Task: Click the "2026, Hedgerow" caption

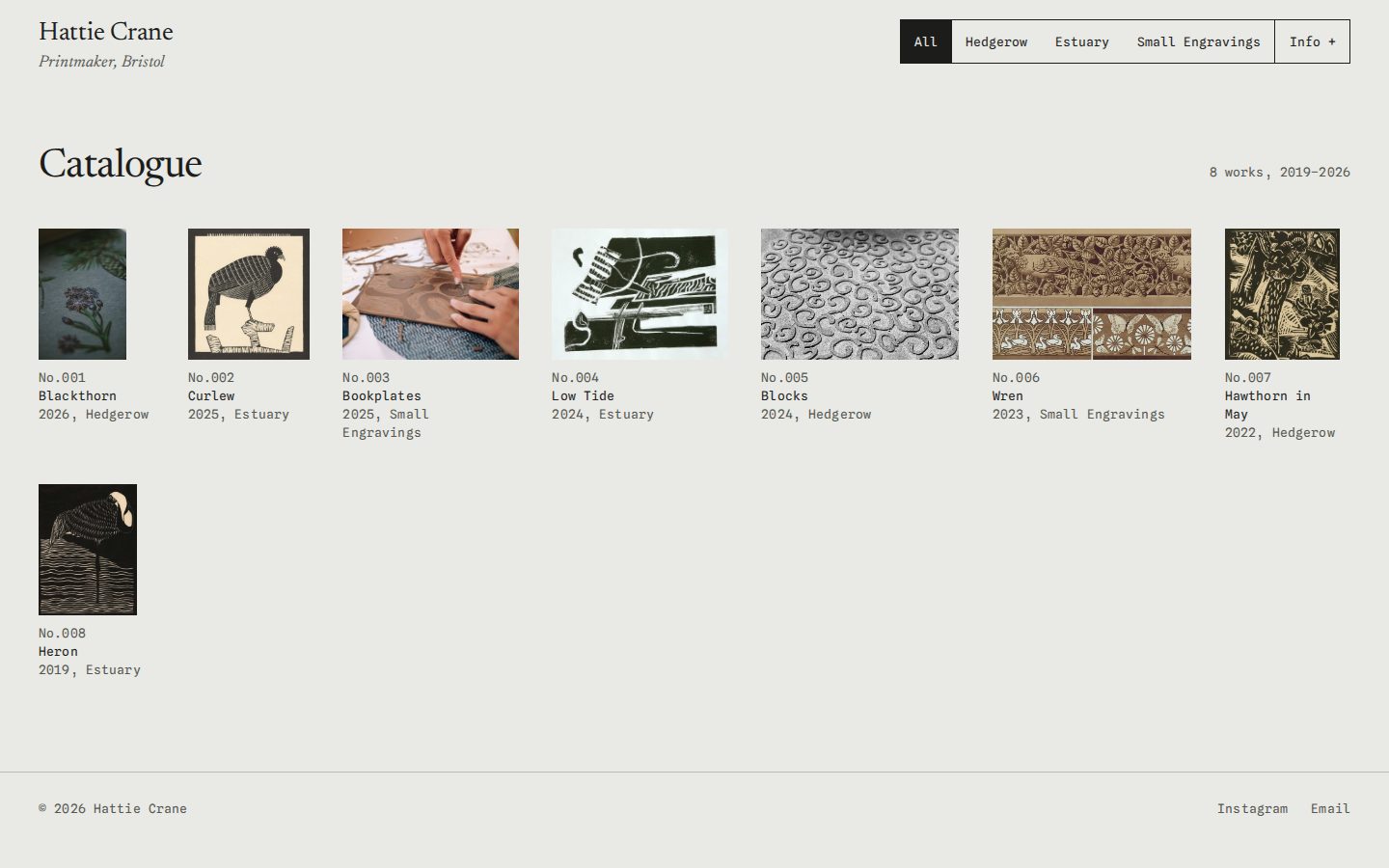Action: [x=94, y=414]
